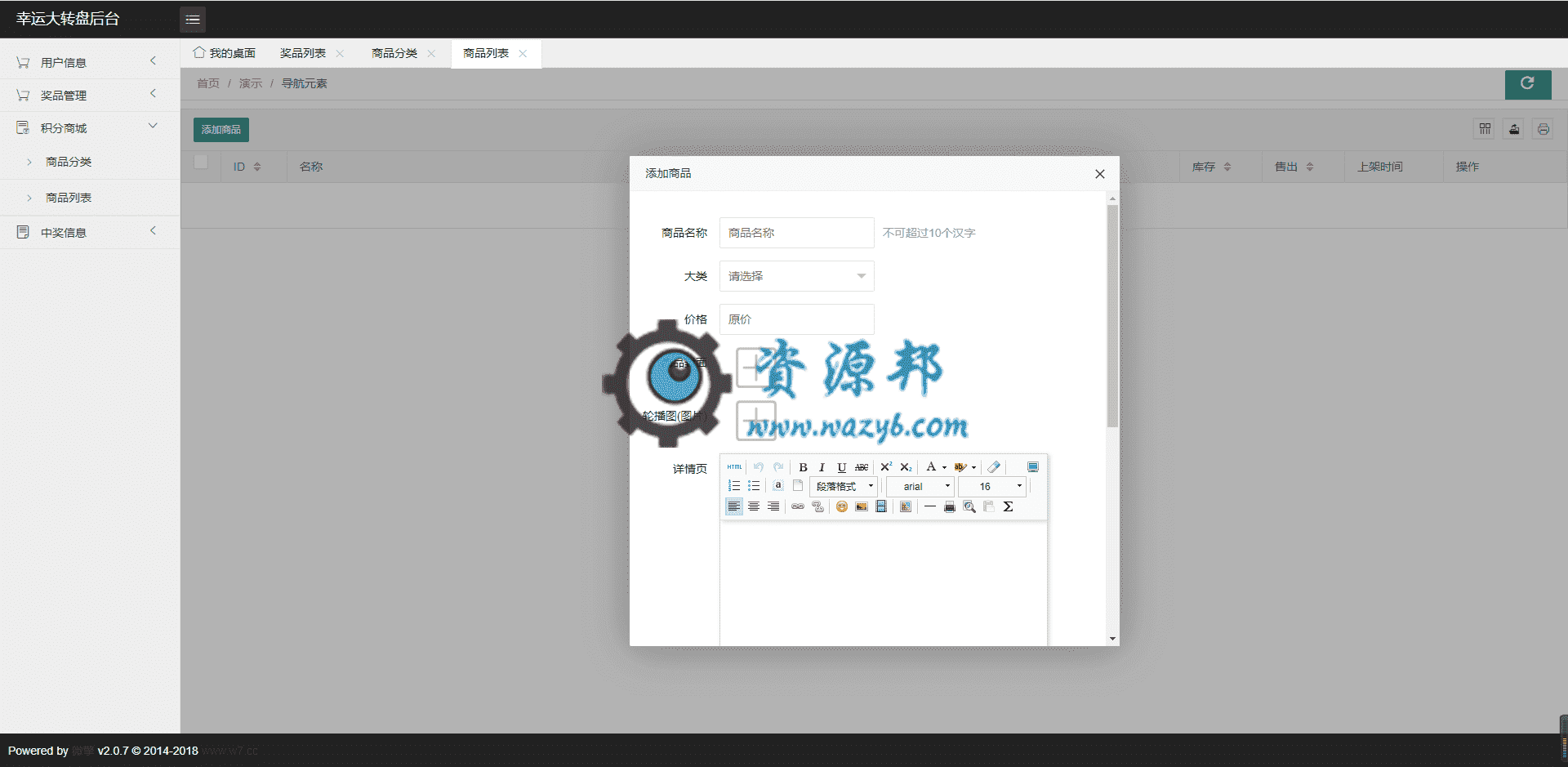Collapse the 积分商城 sidebar menu
Image resolution: width=1568 pixels, height=767 pixels.
[x=90, y=127]
